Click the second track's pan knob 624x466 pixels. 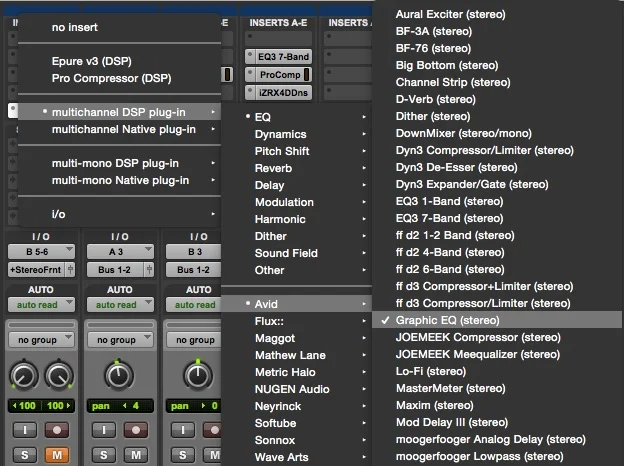(119, 375)
